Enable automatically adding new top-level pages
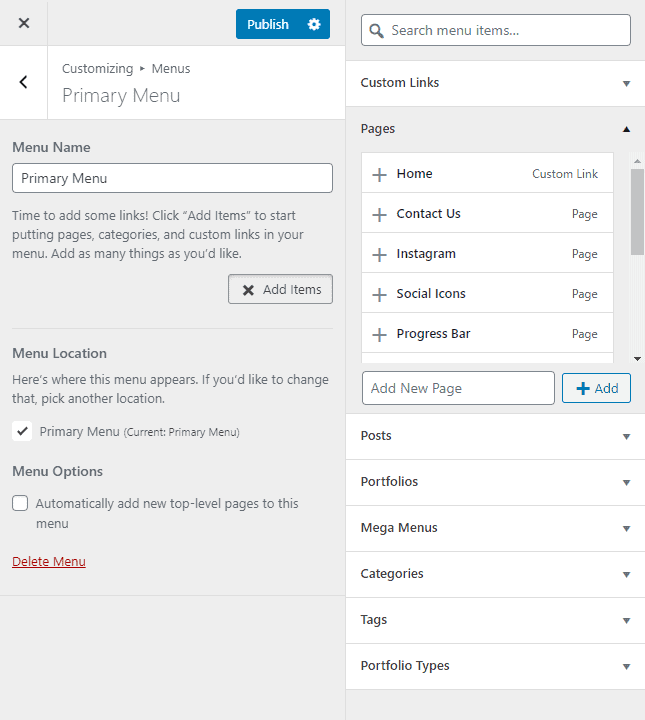This screenshot has height=720, width=645. [x=20, y=503]
